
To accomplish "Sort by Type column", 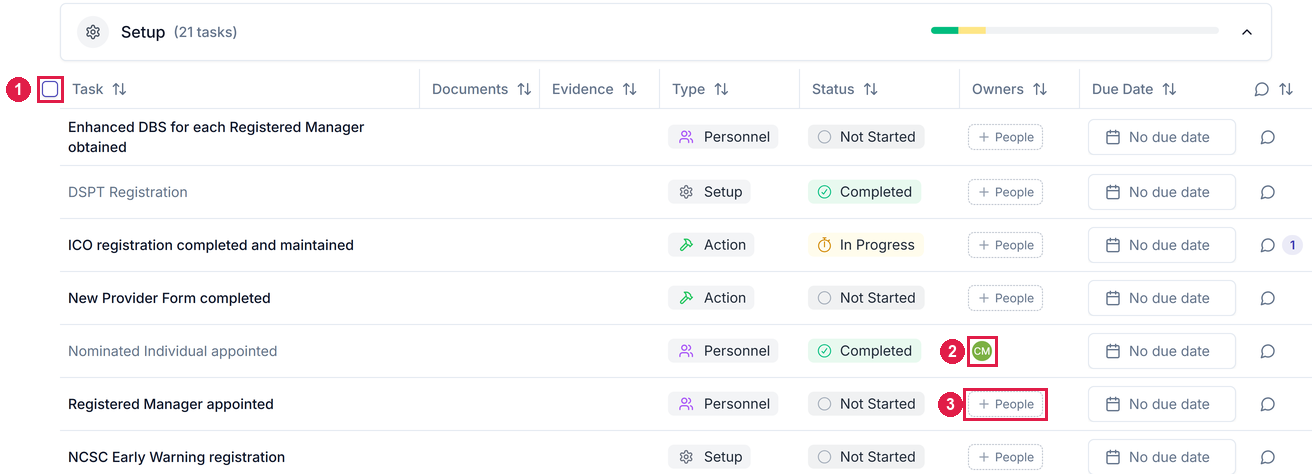I will pyautogui.click(x=721, y=89).
